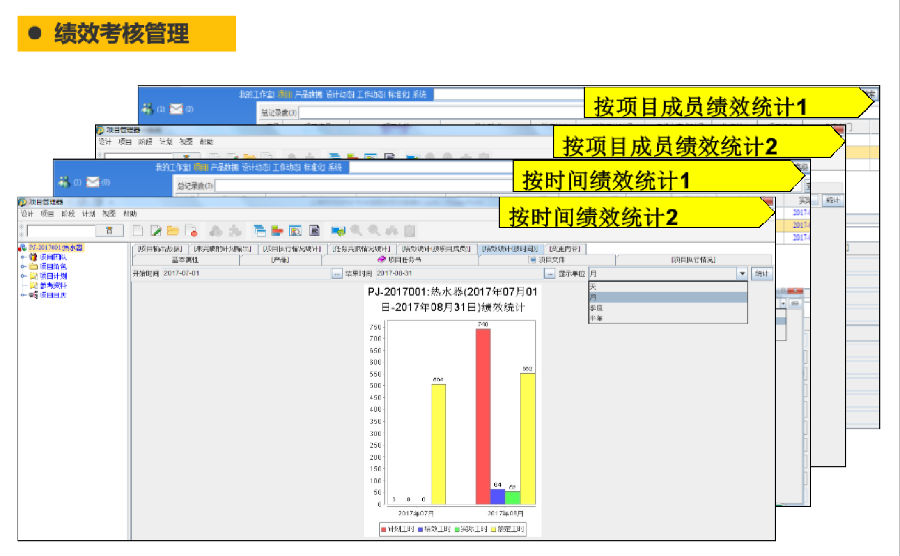Expand the 项目计划 tree node
The height and width of the screenshot is (556, 900).
24,276
